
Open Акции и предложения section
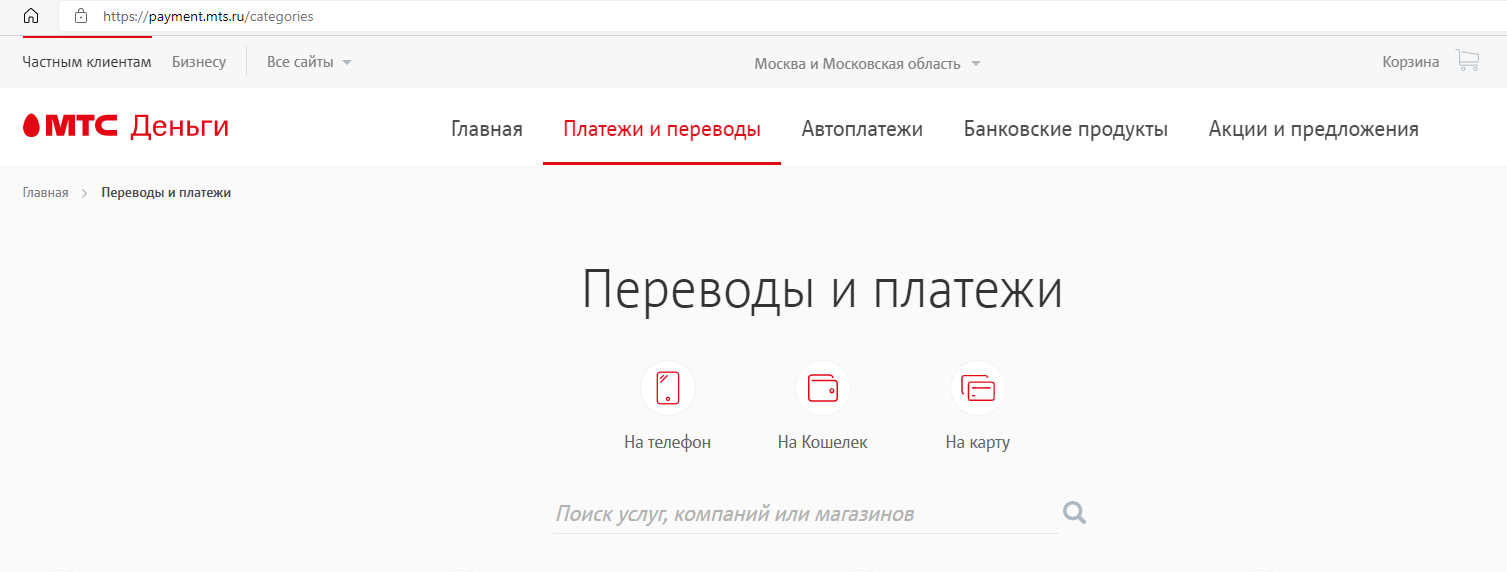pyautogui.click(x=1313, y=129)
